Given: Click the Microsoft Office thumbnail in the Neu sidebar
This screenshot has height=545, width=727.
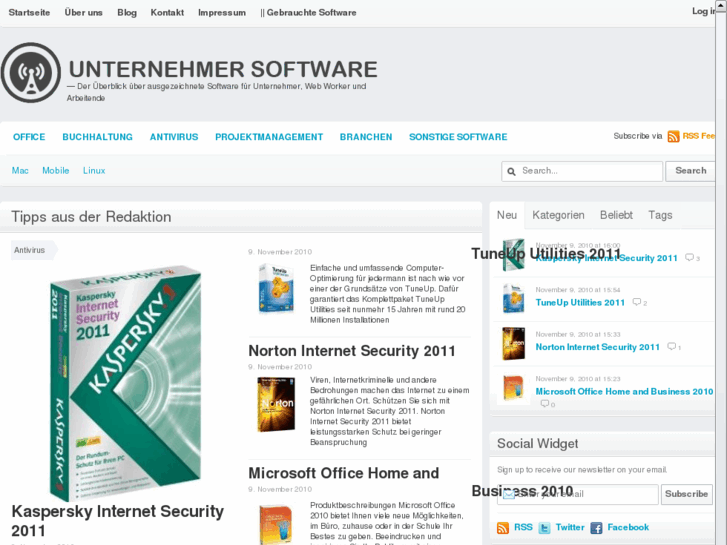Looking at the screenshot, I should 514,388.
